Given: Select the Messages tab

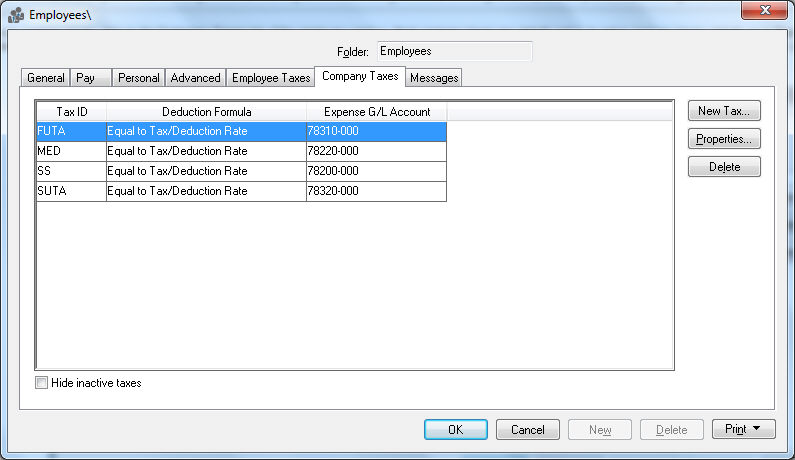Looking at the screenshot, I should (434, 78).
